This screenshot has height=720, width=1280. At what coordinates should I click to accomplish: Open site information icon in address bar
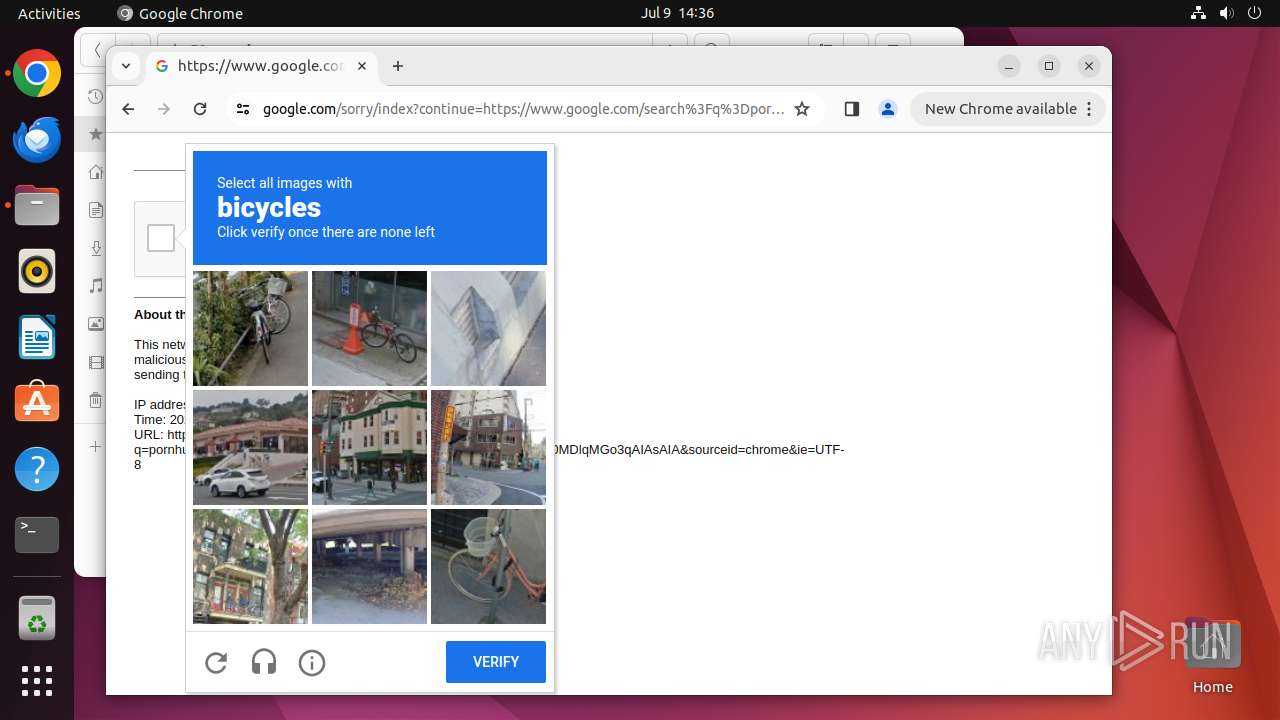click(243, 109)
